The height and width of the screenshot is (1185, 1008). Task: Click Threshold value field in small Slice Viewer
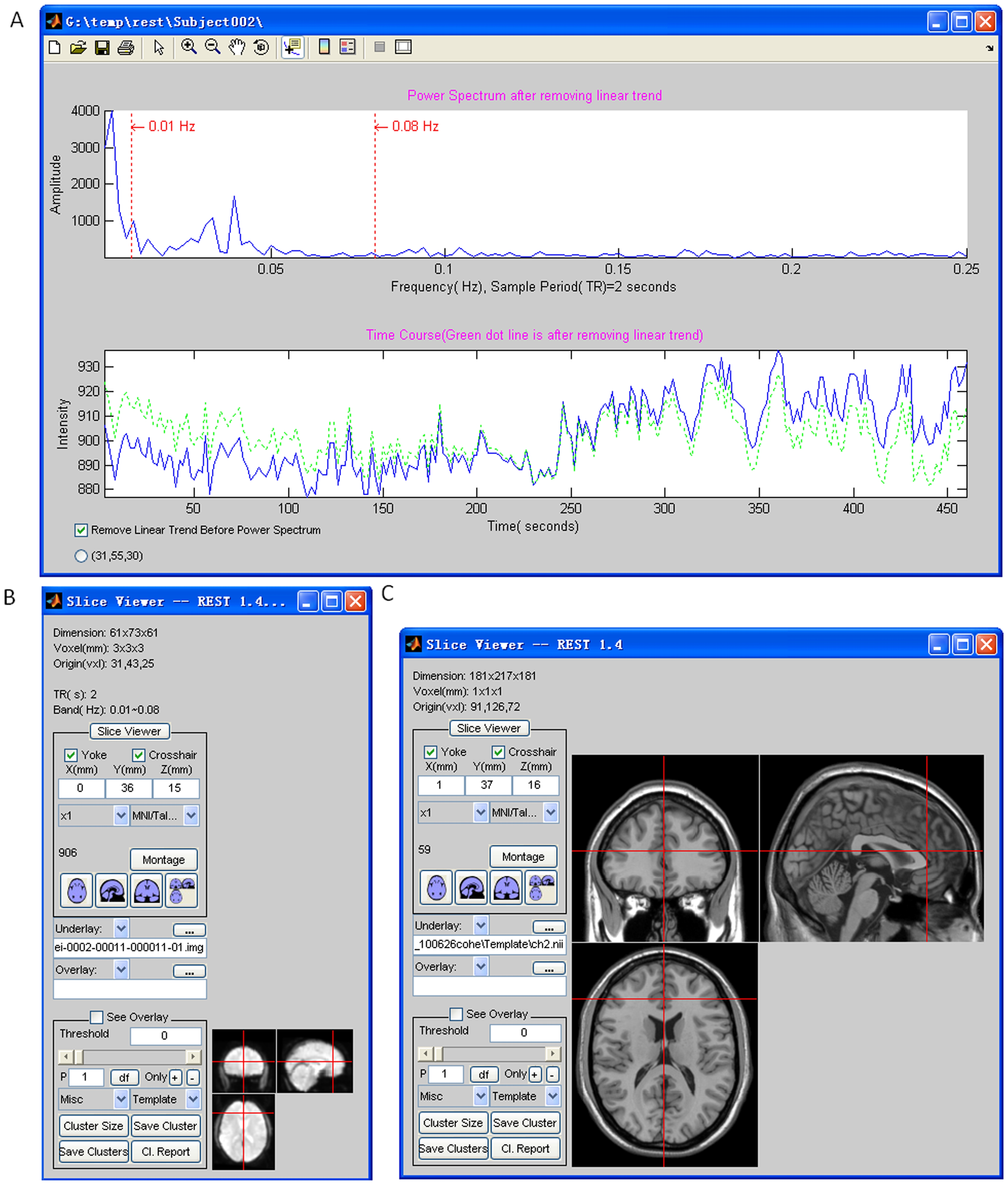165,1036
